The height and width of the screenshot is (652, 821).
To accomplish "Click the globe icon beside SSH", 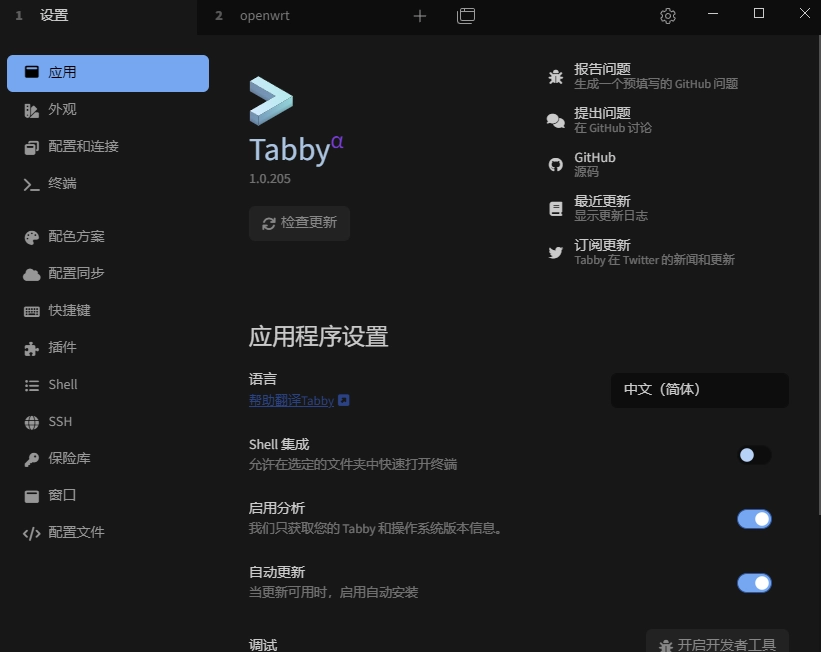I will coord(31,422).
